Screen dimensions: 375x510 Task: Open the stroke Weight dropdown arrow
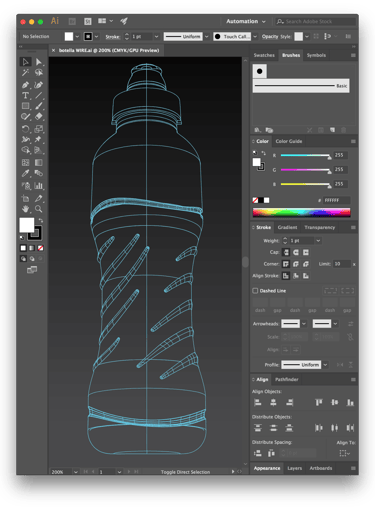point(318,241)
